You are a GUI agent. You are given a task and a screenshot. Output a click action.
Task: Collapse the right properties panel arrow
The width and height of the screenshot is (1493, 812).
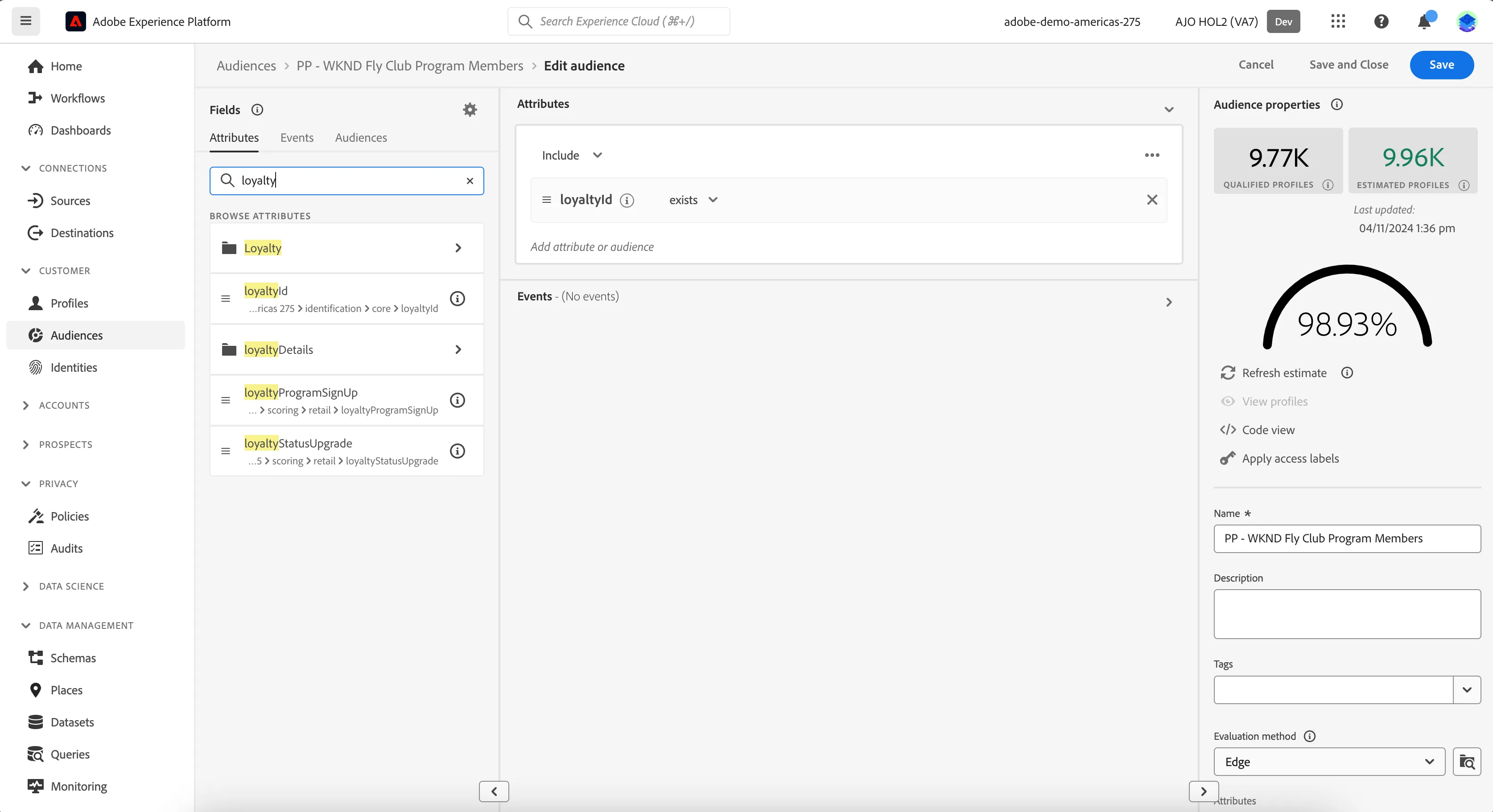tap(1203, 791)
